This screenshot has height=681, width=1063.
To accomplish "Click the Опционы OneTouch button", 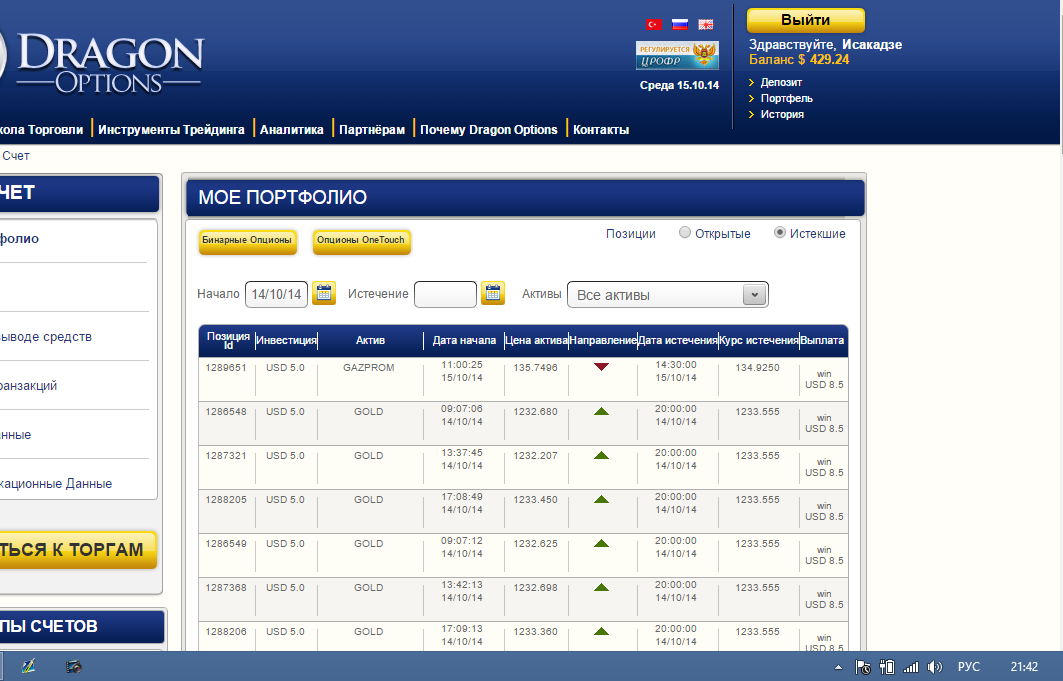I will (361, 241).
